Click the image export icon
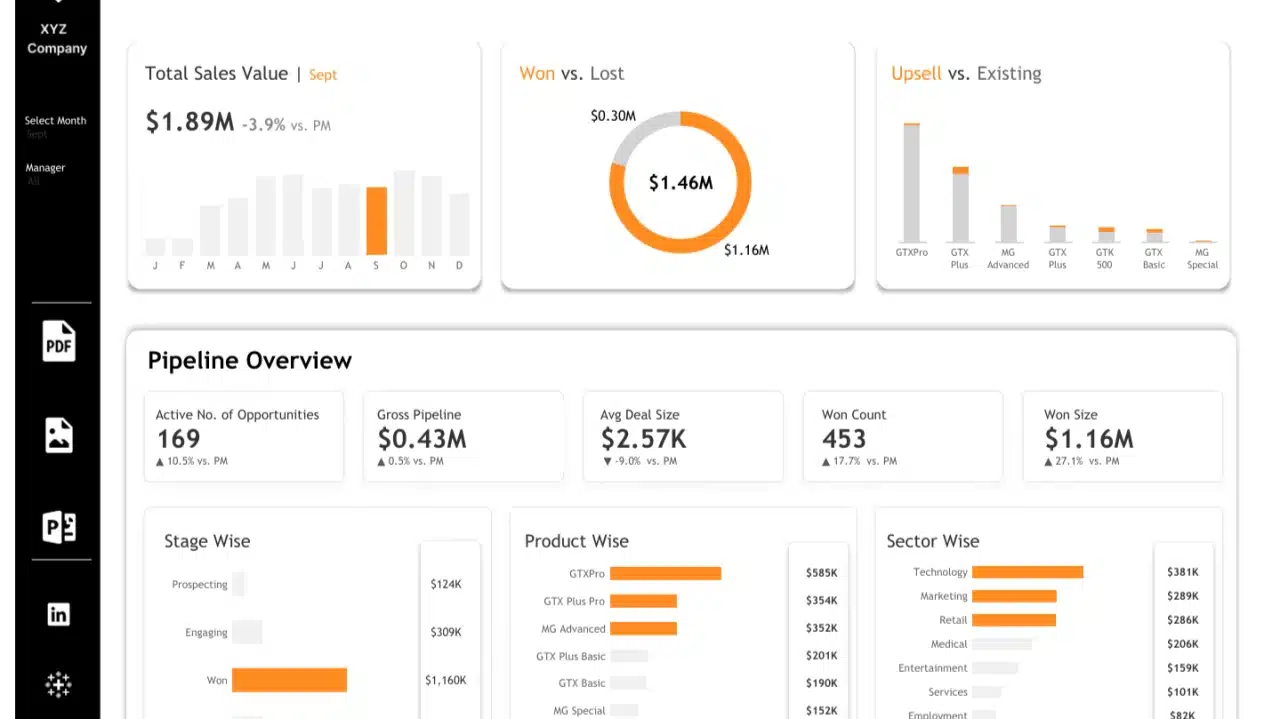Viewport: 1280px width, 719px height. click(58, 435)
